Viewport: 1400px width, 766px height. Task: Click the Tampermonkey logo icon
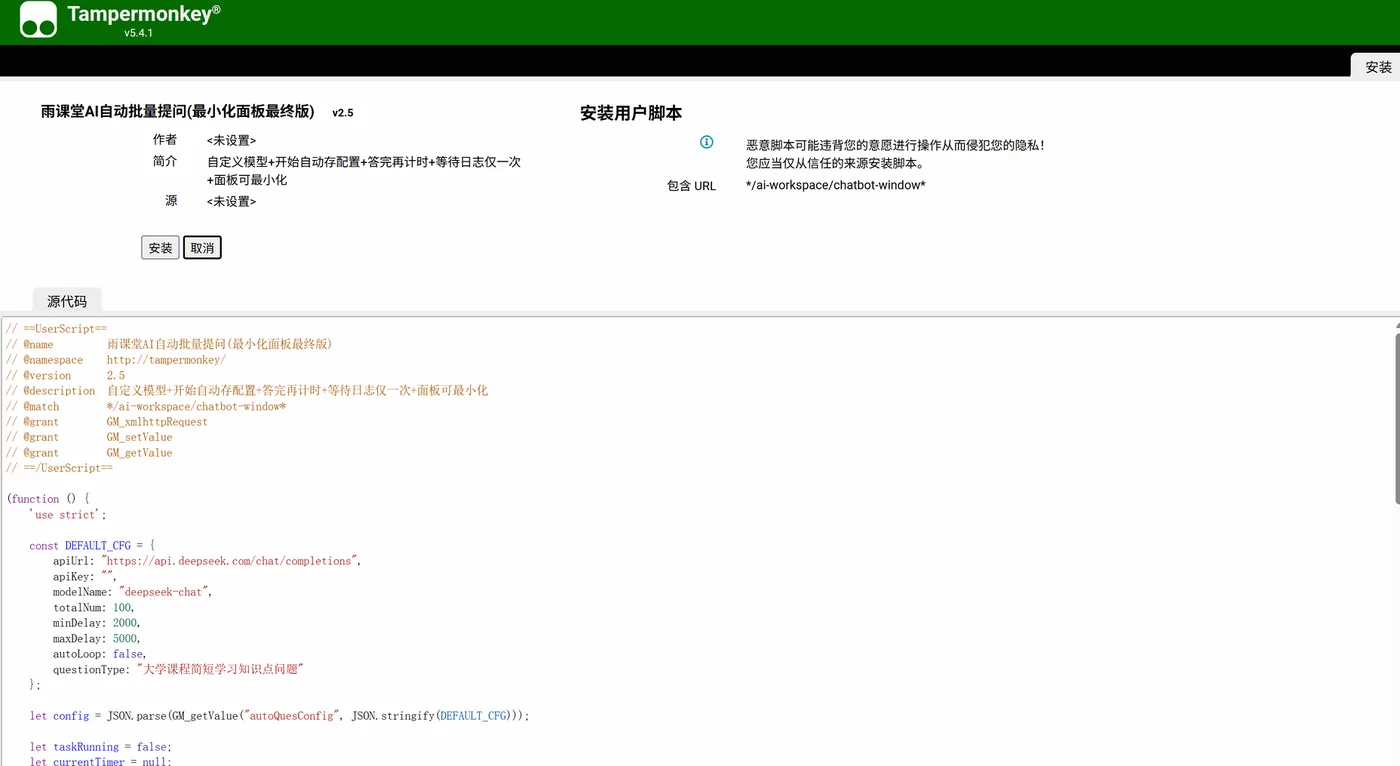[38, 20]
